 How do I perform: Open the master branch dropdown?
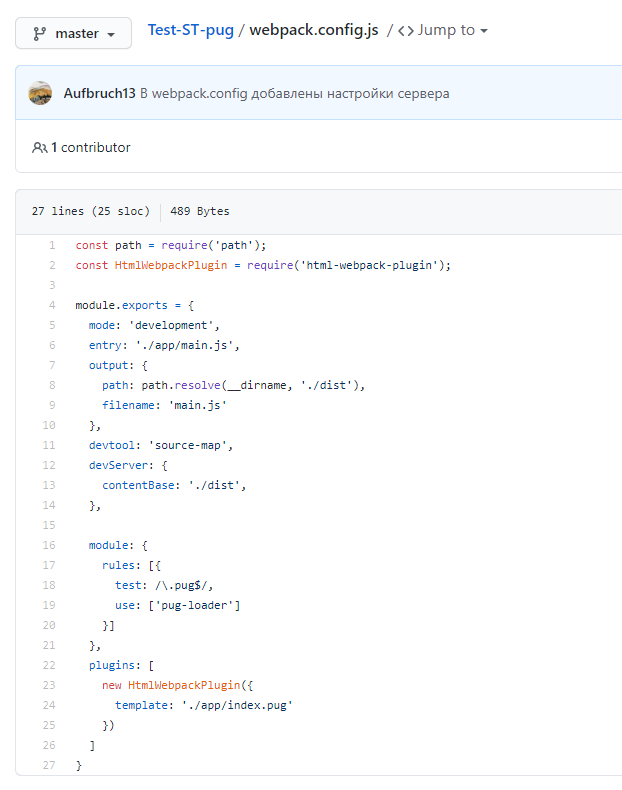click(x=73, y=33)
